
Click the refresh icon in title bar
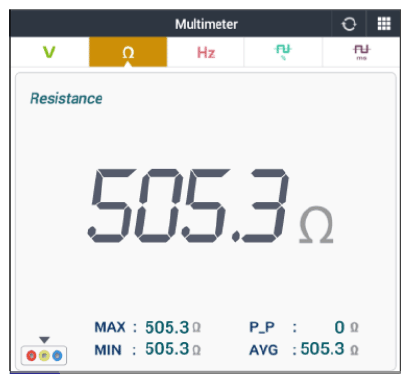pos(349,24)
